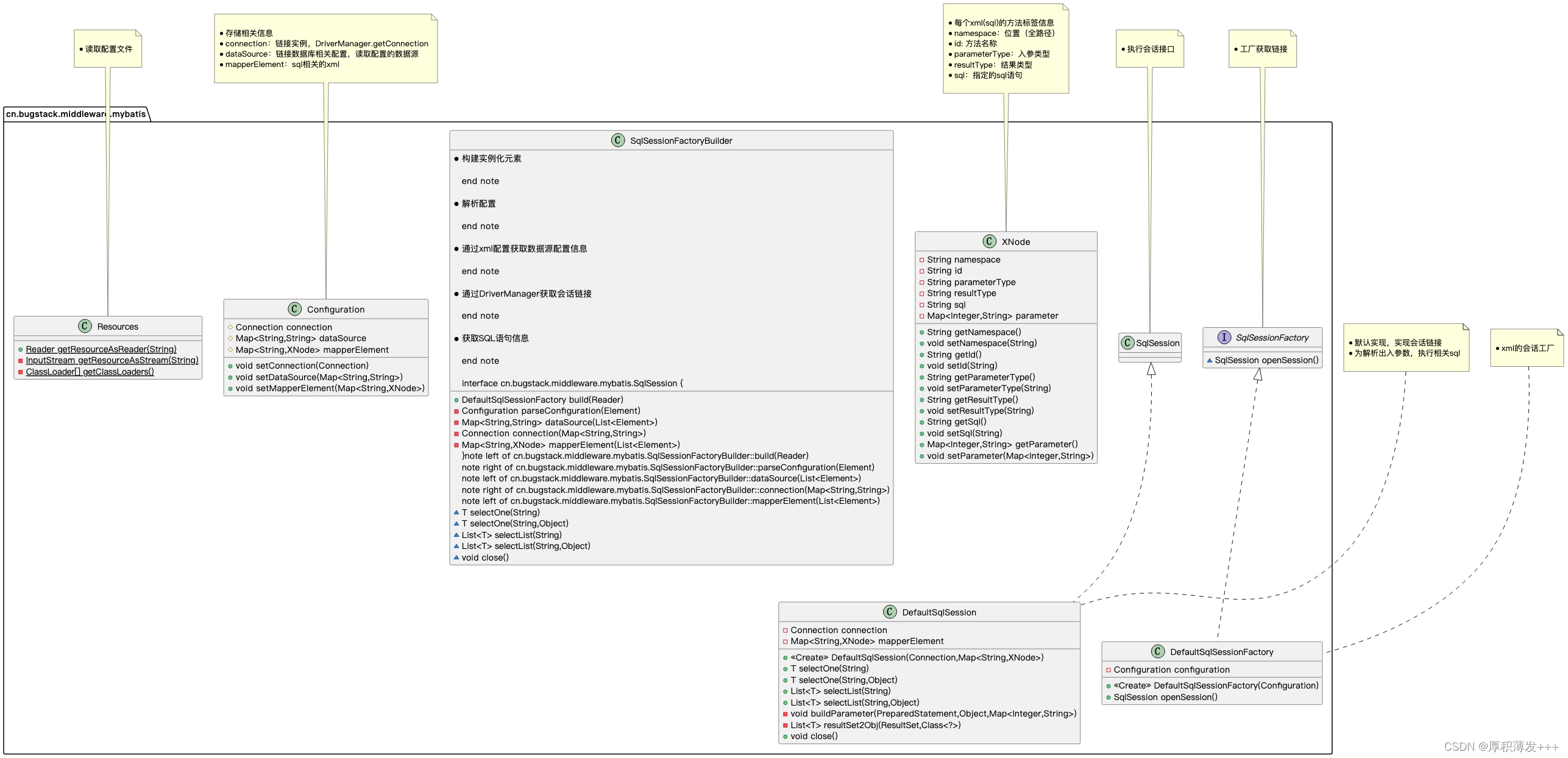This screenshot has height=758, width=1568.
Task: Select the 工厂获取链接 note box
Action: (x=1263, y=49)
